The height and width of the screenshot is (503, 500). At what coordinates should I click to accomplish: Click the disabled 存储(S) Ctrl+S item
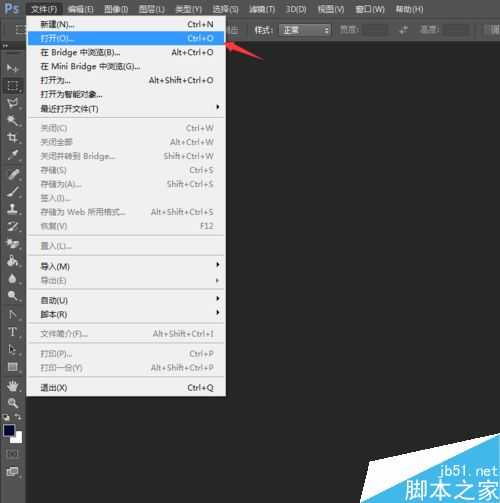point(126,170)
